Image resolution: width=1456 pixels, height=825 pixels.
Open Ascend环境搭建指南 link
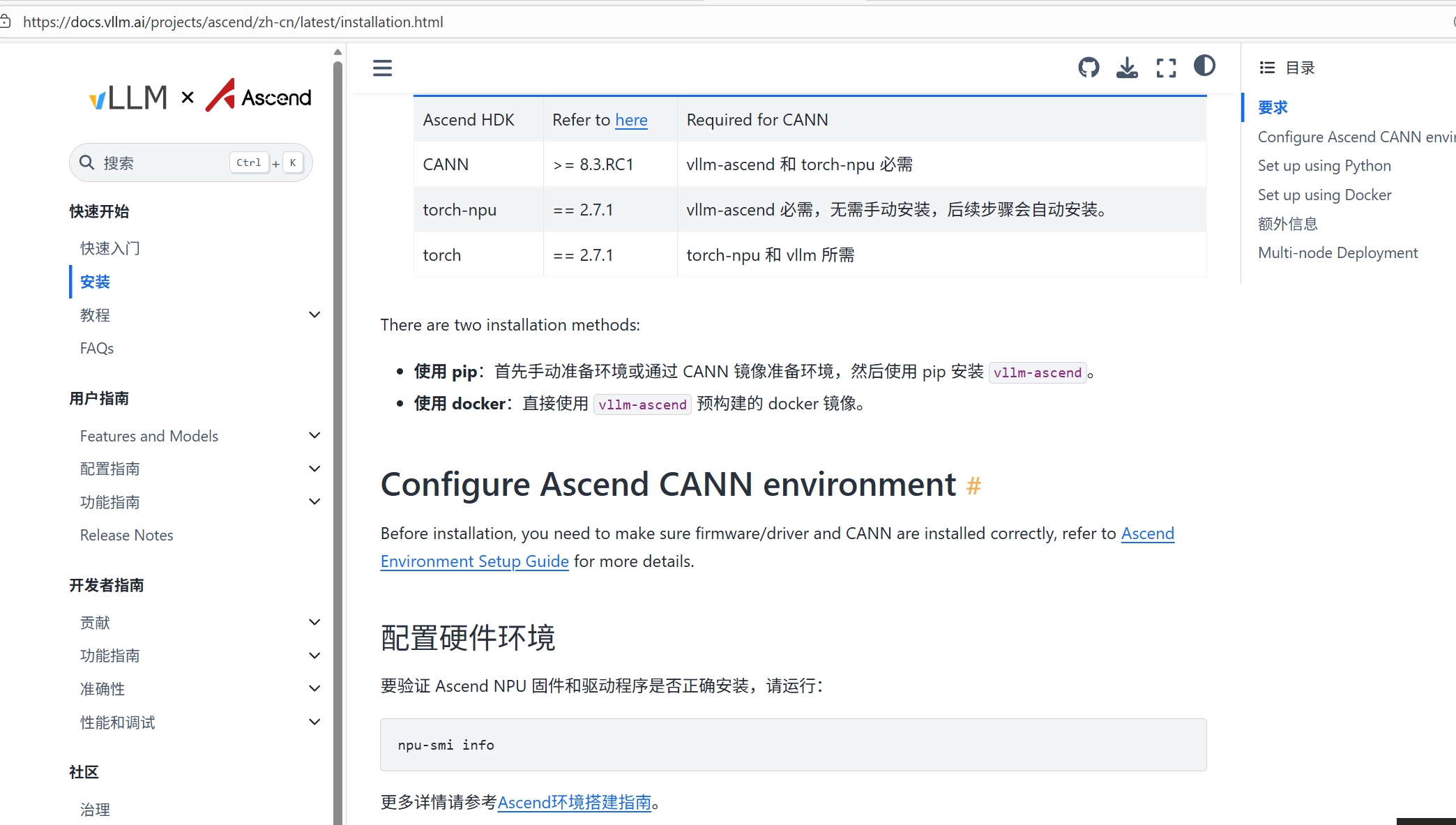coord(574,802)
